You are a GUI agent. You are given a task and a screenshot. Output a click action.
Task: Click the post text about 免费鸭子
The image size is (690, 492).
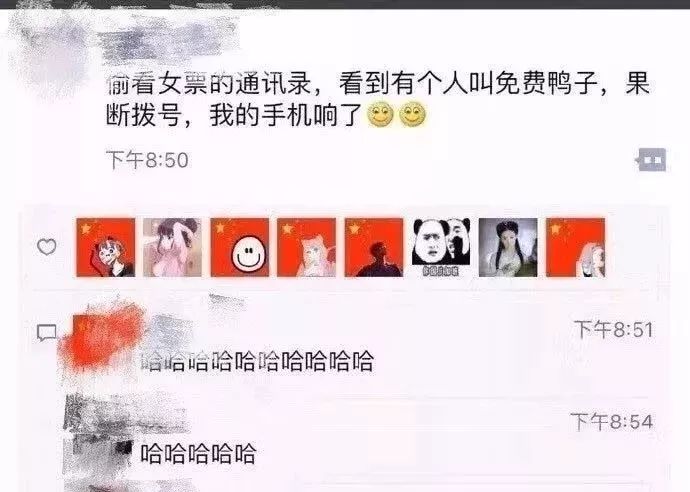pyautogui.click(x=378, y=99)
